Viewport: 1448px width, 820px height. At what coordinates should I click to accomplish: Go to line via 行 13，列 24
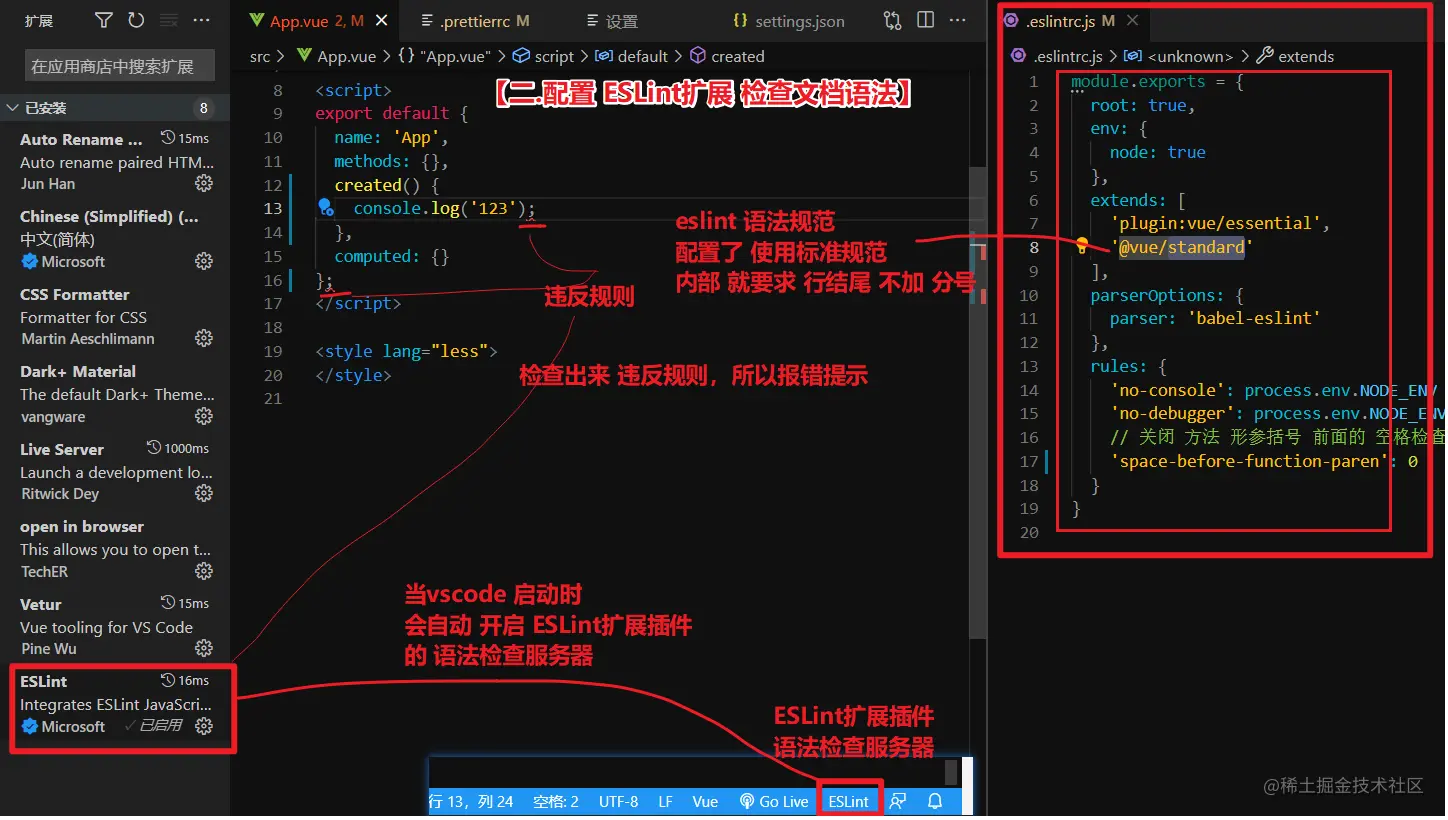click(472, 801)
